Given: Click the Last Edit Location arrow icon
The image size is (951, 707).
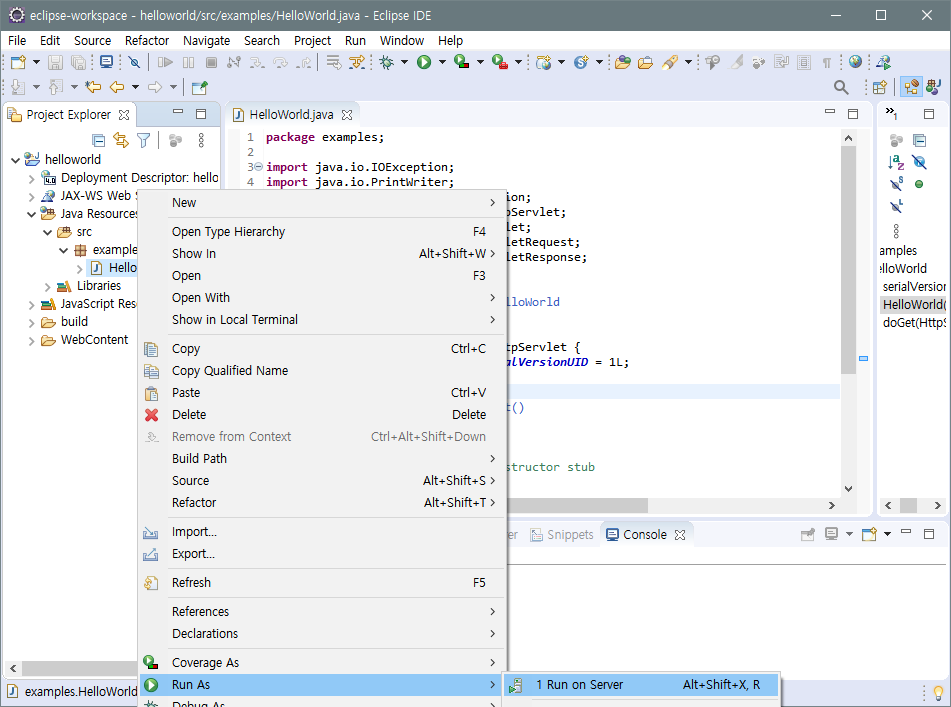Looking at the screenshot, I should (93, 87).
